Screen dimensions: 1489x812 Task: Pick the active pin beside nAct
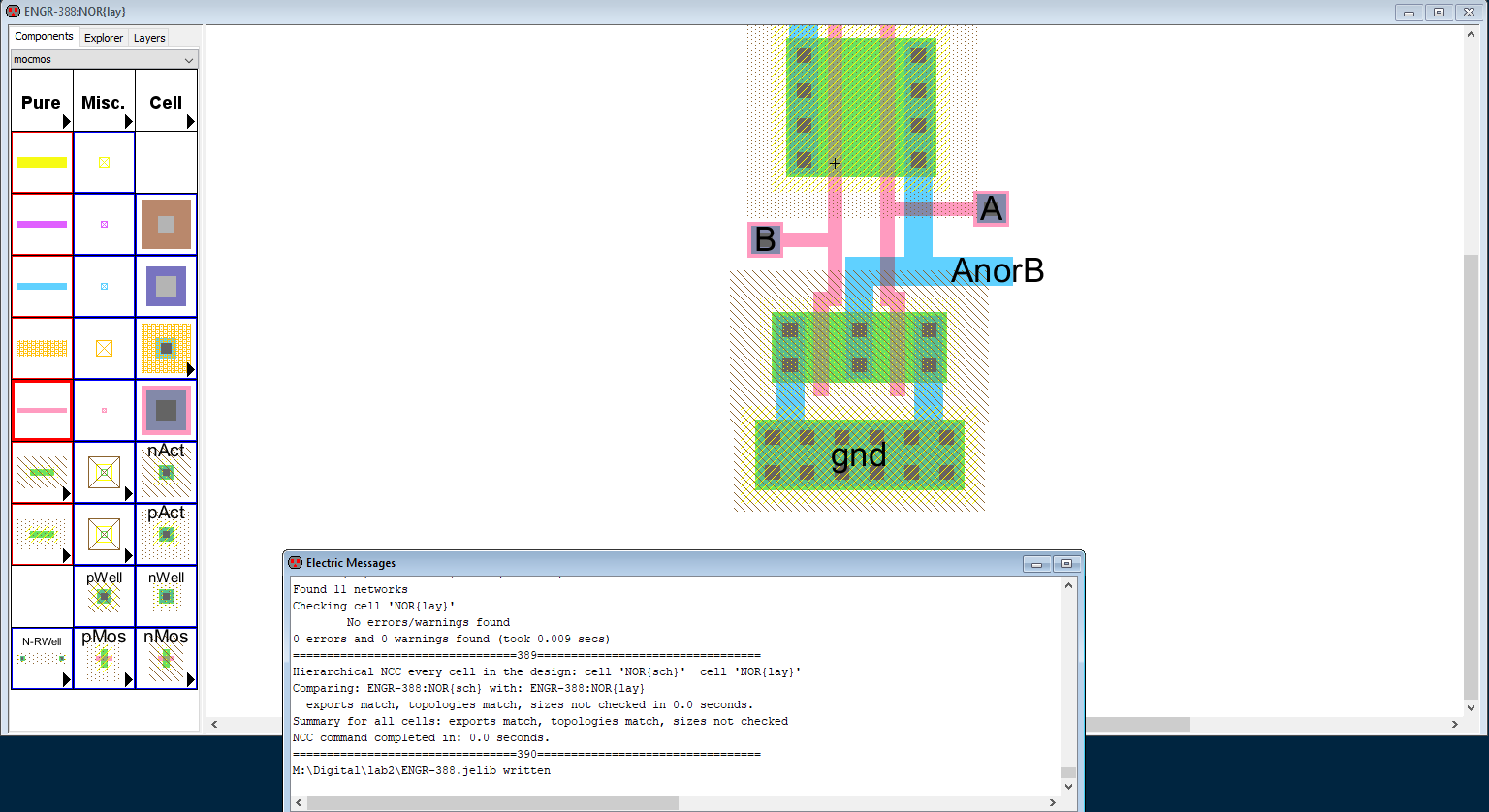click(x=104, y=472)
